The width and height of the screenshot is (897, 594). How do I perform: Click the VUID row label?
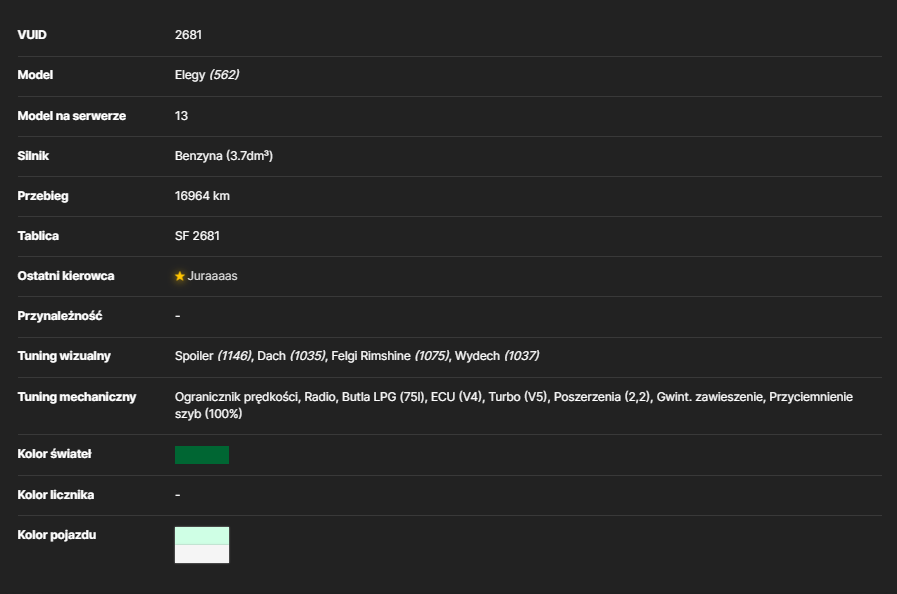[32, 35]
